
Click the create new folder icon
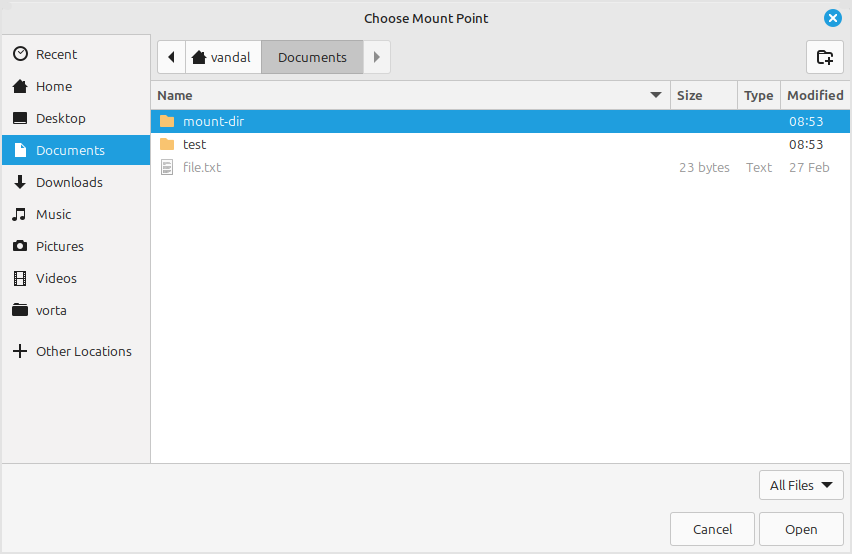click(824, 57)
